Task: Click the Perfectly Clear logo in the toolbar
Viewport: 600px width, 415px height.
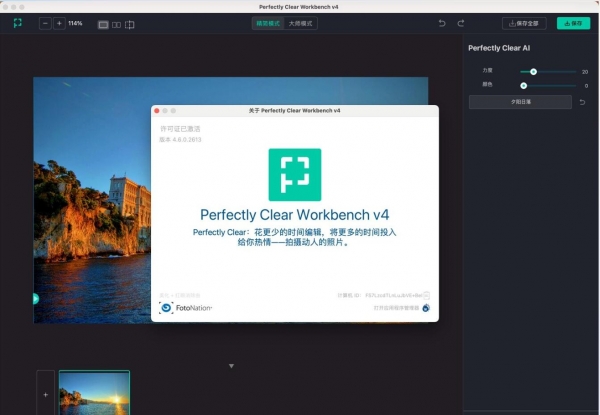Action: click(x=18, y=23)
